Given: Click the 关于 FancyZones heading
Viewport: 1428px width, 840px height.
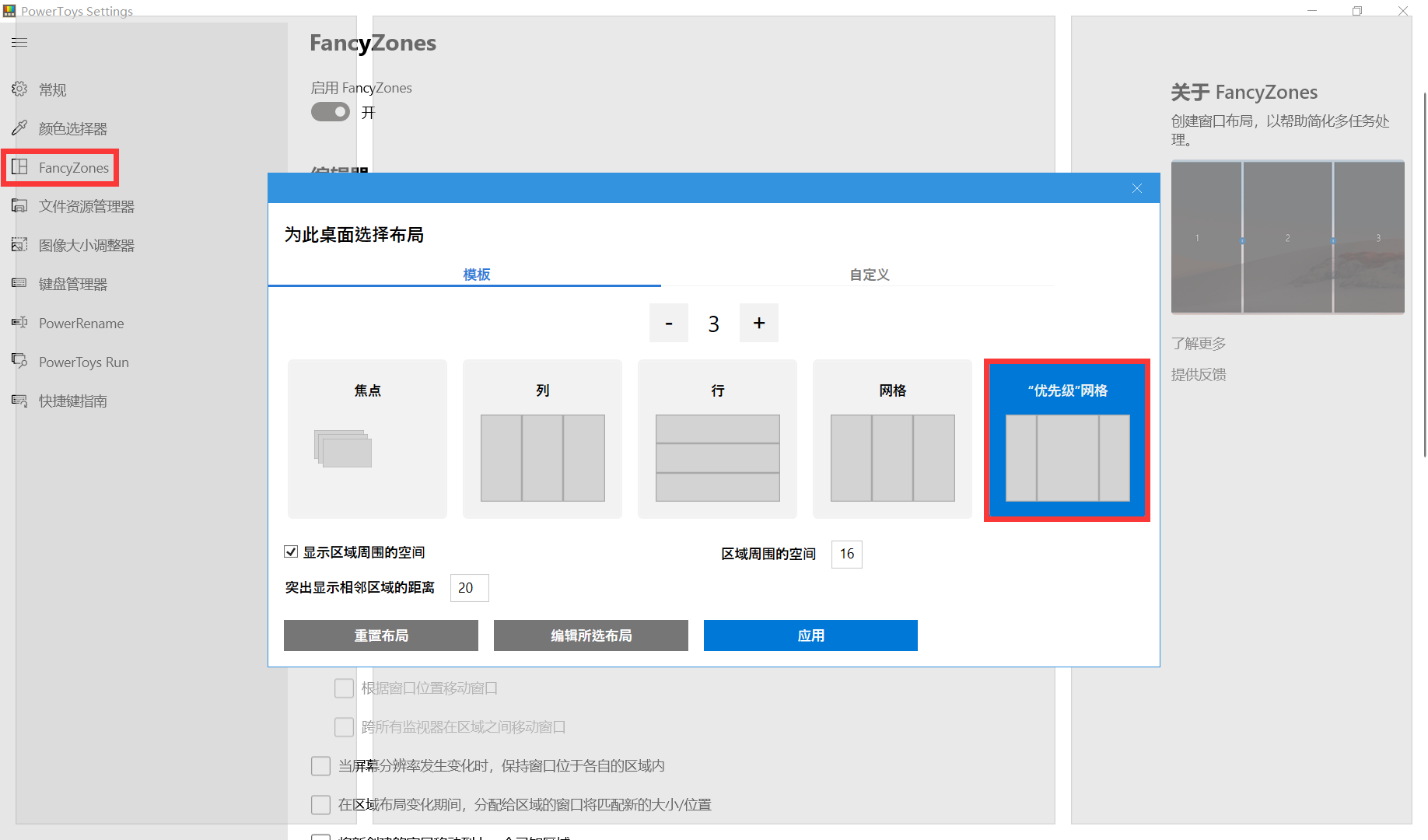Looking at the screenshot, I should click(x=1244, y=93).
